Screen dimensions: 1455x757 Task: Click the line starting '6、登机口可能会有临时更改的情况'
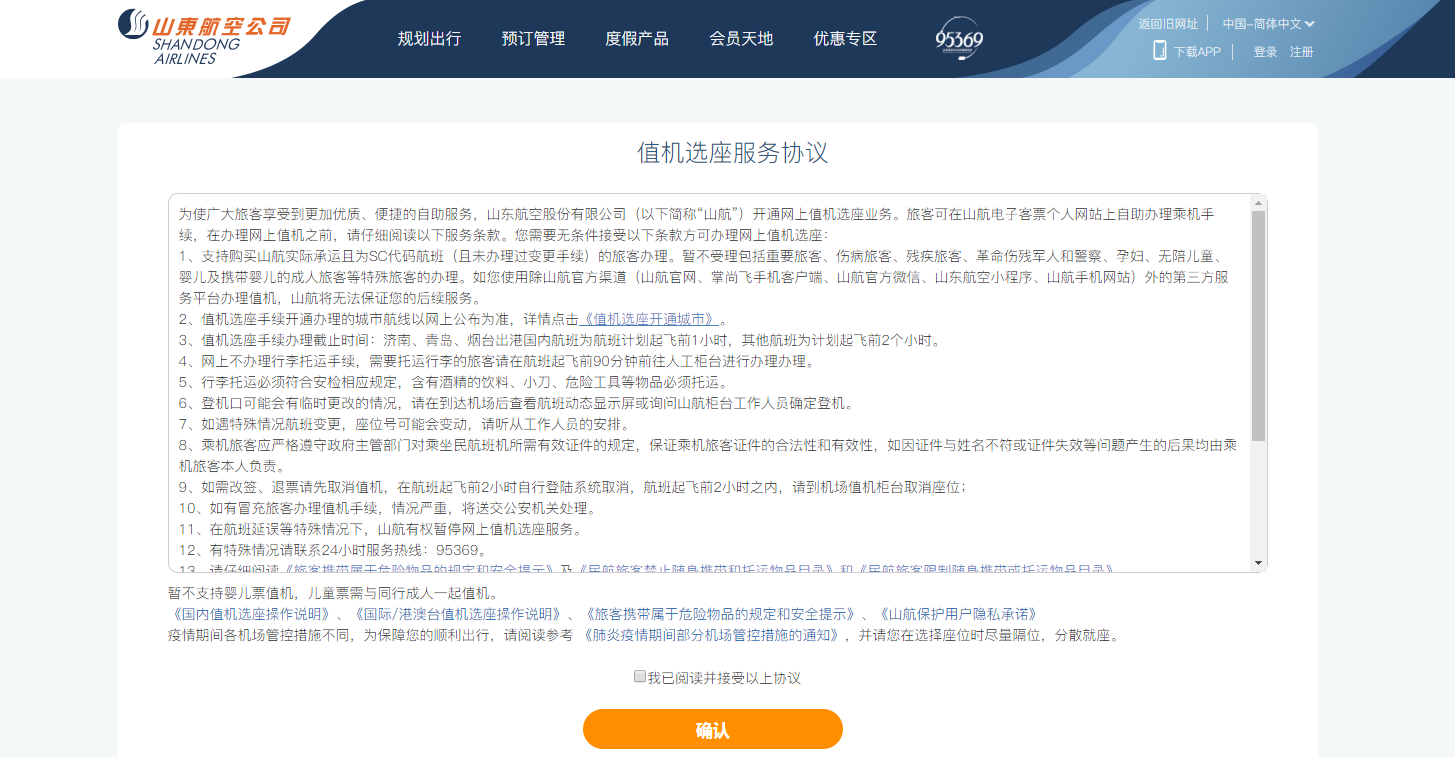pos(518,403)
